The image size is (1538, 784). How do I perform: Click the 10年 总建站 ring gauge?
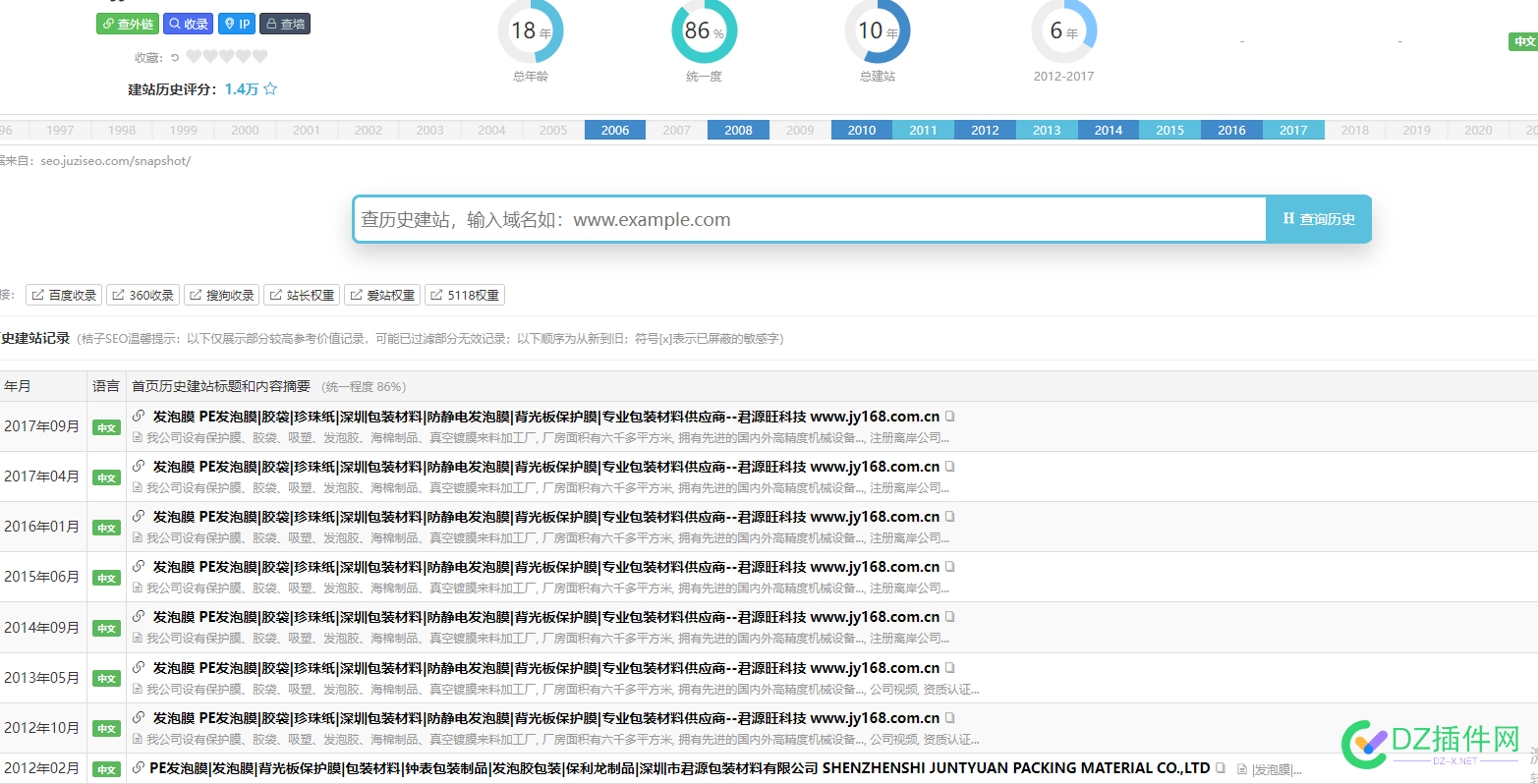(x=878, y=30)
